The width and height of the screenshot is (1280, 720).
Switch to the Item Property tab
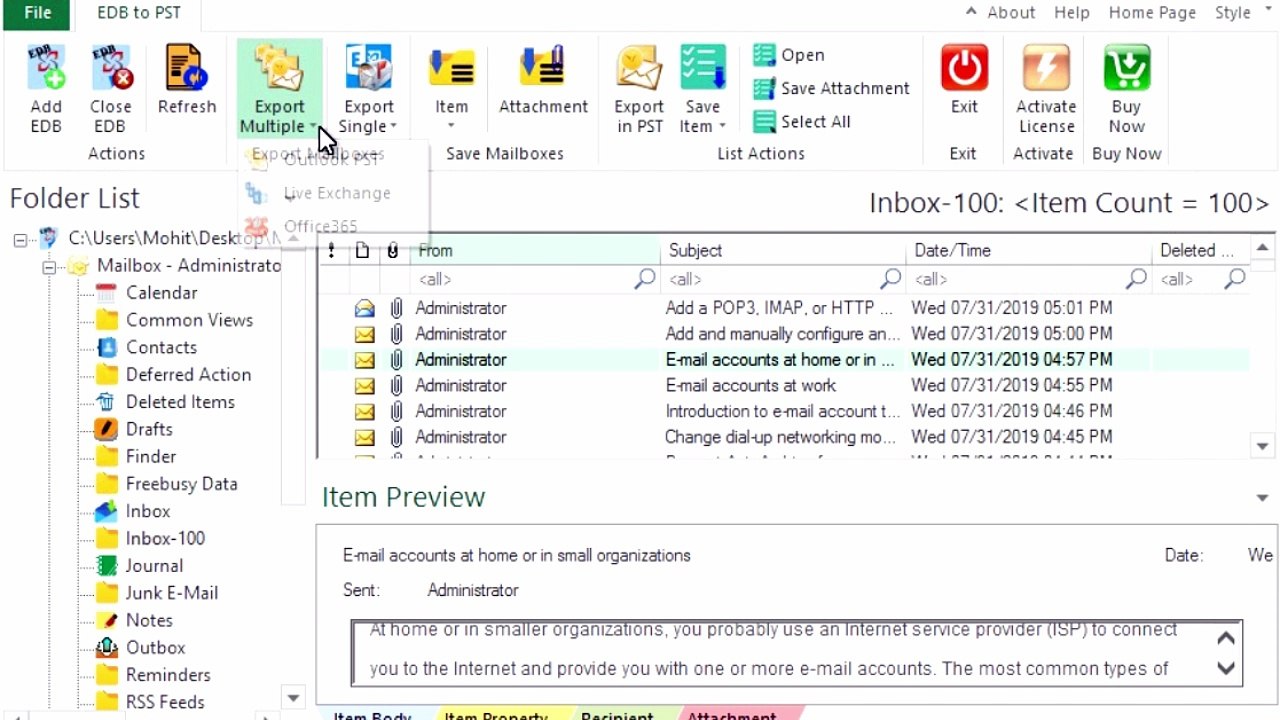click(x=496, y=716)
